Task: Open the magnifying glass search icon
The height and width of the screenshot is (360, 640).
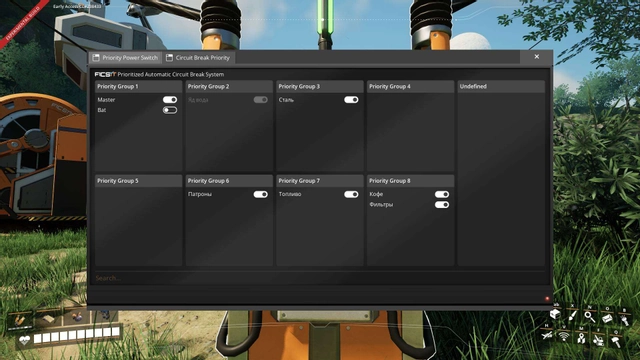Action: tap(590, 316)
